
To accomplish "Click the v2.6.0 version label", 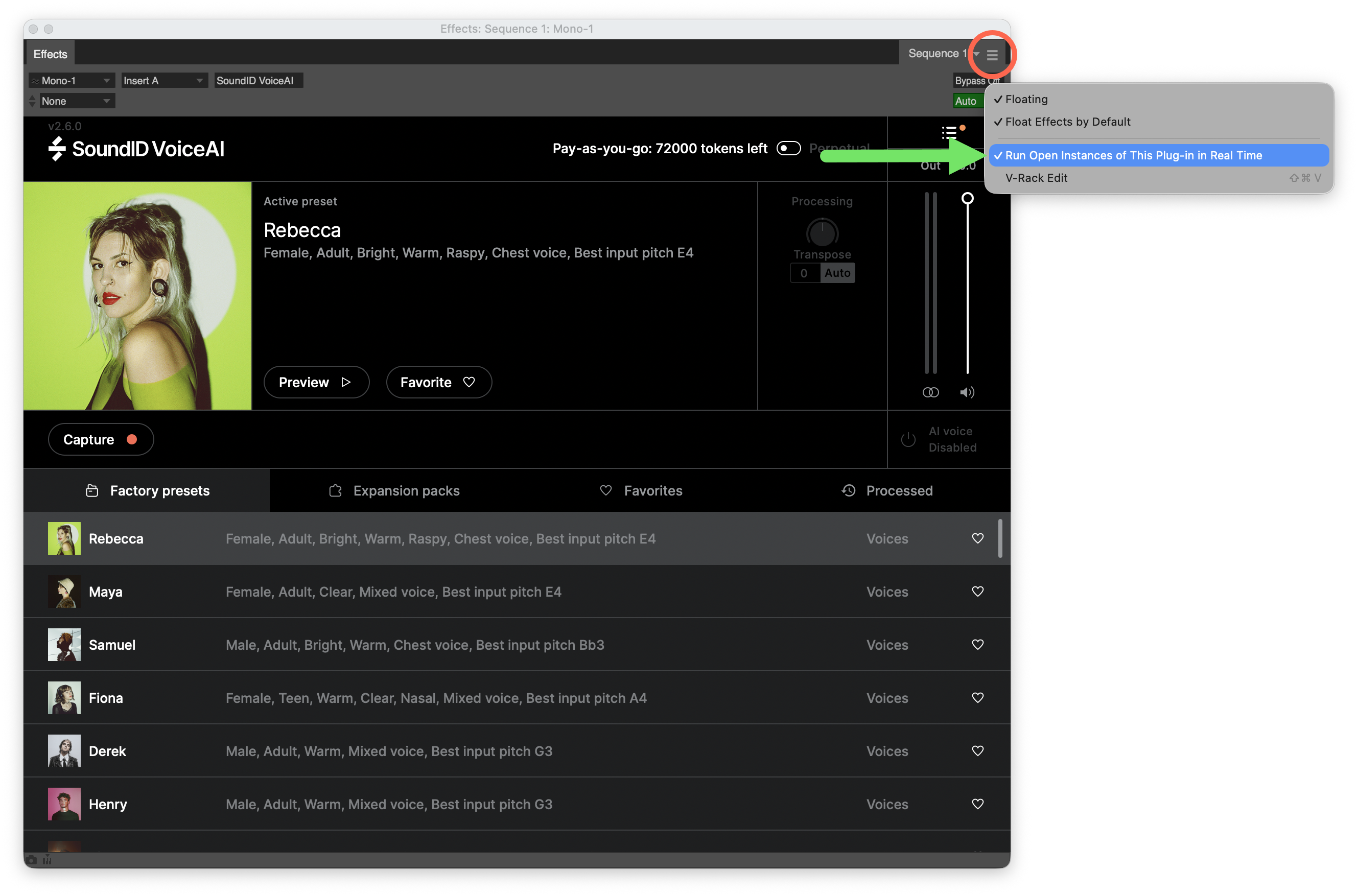I will pos(64,126).
